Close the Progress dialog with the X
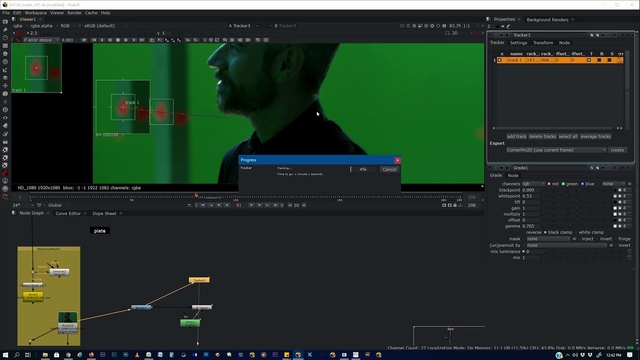 (397, 160)
